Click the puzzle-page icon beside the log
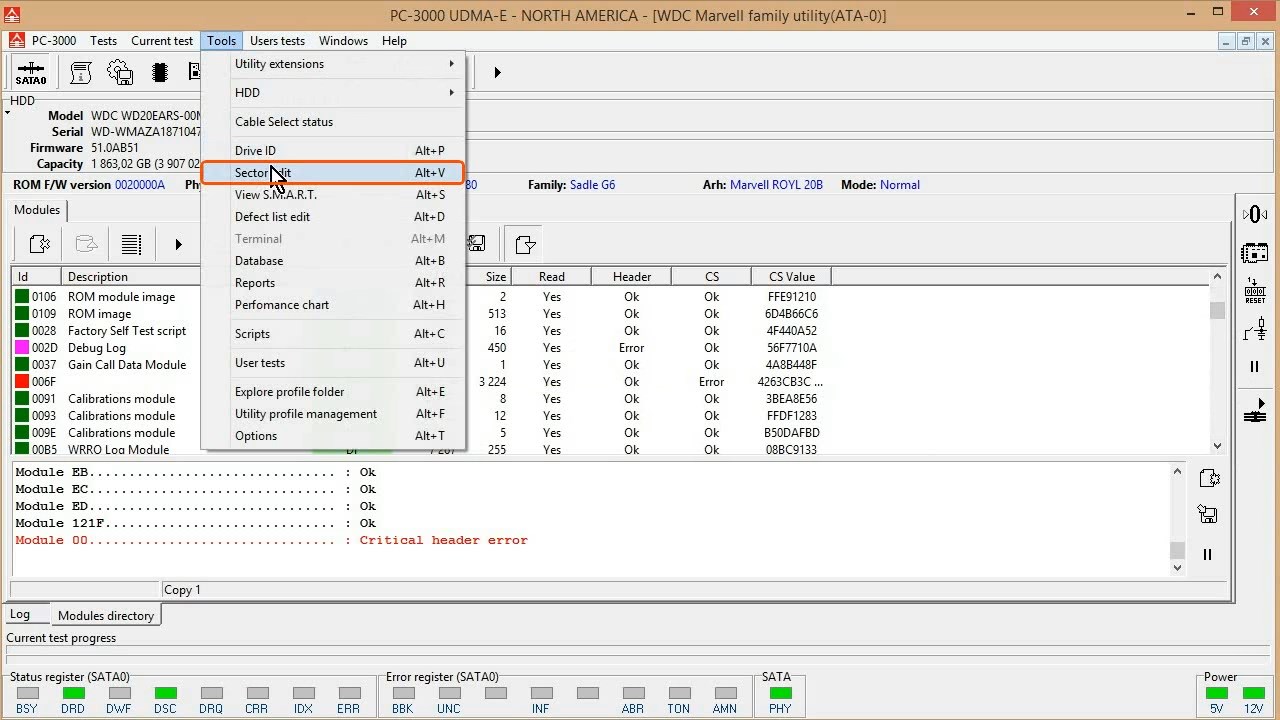 [1208, 478]
